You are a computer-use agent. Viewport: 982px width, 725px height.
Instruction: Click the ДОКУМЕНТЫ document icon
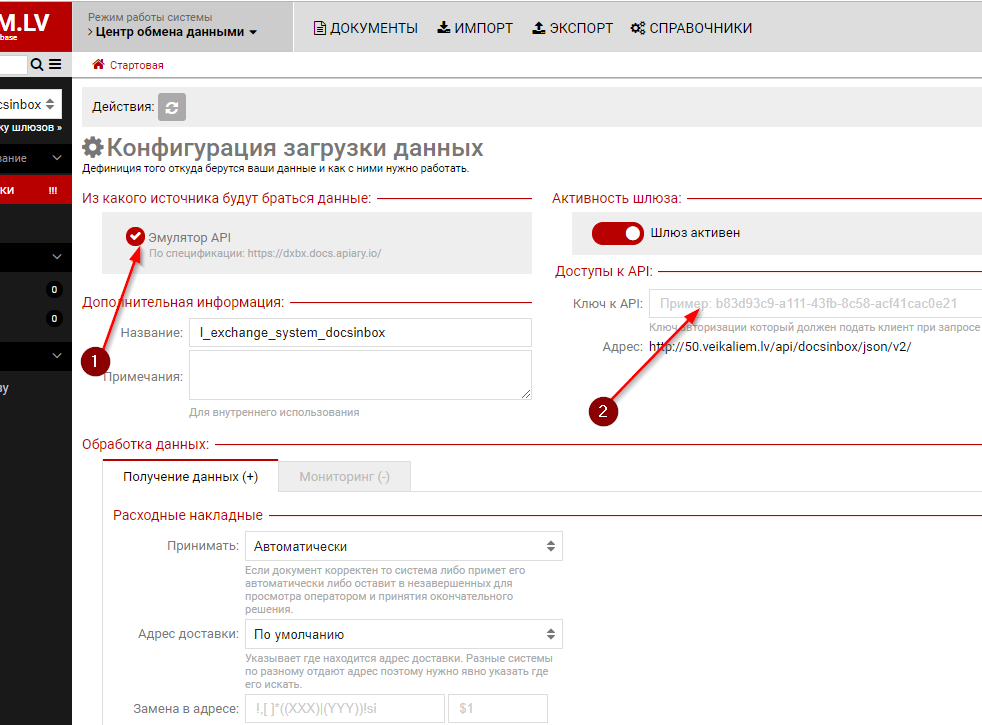320,28
